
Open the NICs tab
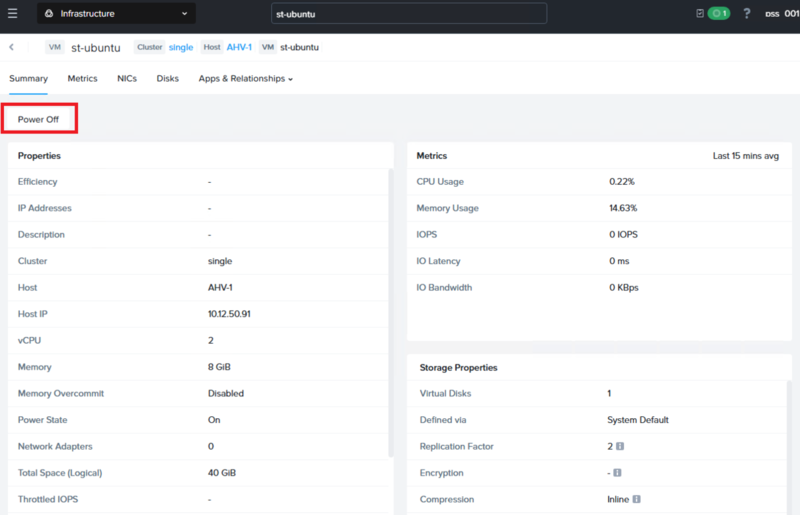(127, 79)
